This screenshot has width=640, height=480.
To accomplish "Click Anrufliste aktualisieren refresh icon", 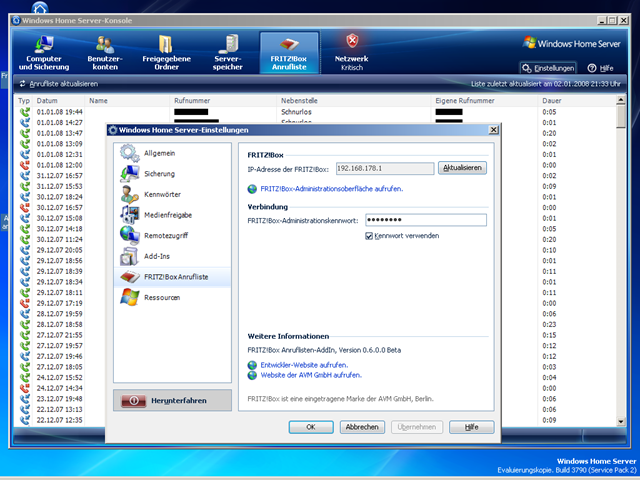I will click(x=22, y=84).
